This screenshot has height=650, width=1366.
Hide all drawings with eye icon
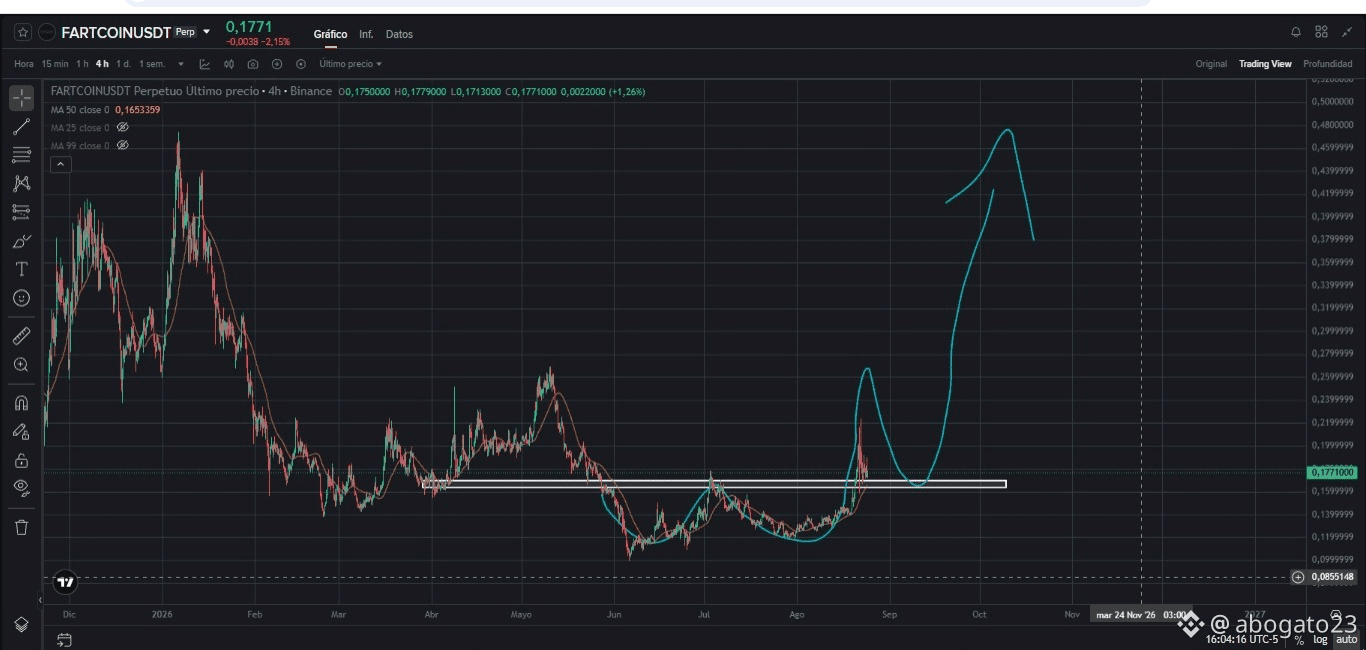(22, 488)
